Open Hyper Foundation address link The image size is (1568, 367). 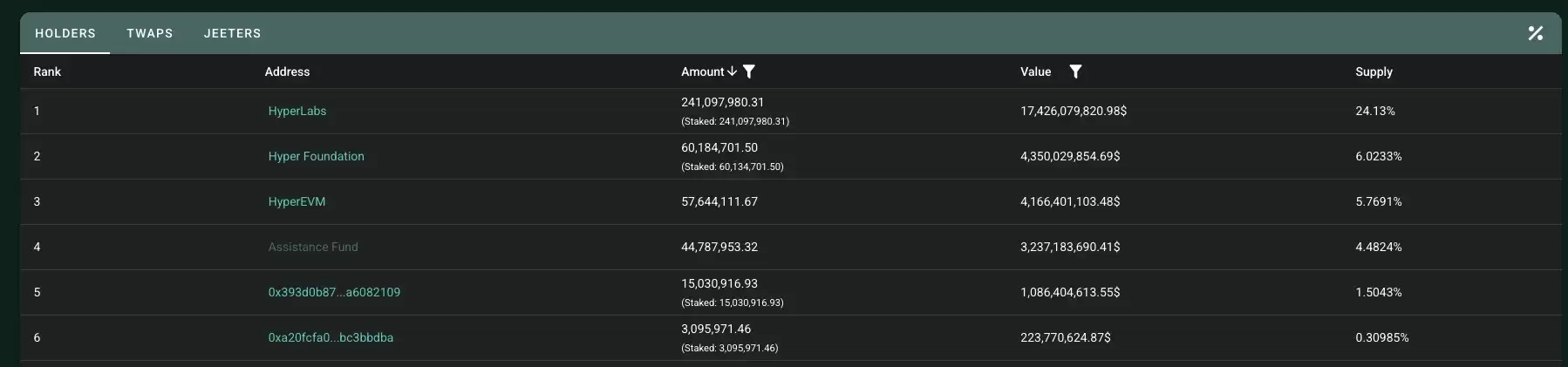(317, 156)
